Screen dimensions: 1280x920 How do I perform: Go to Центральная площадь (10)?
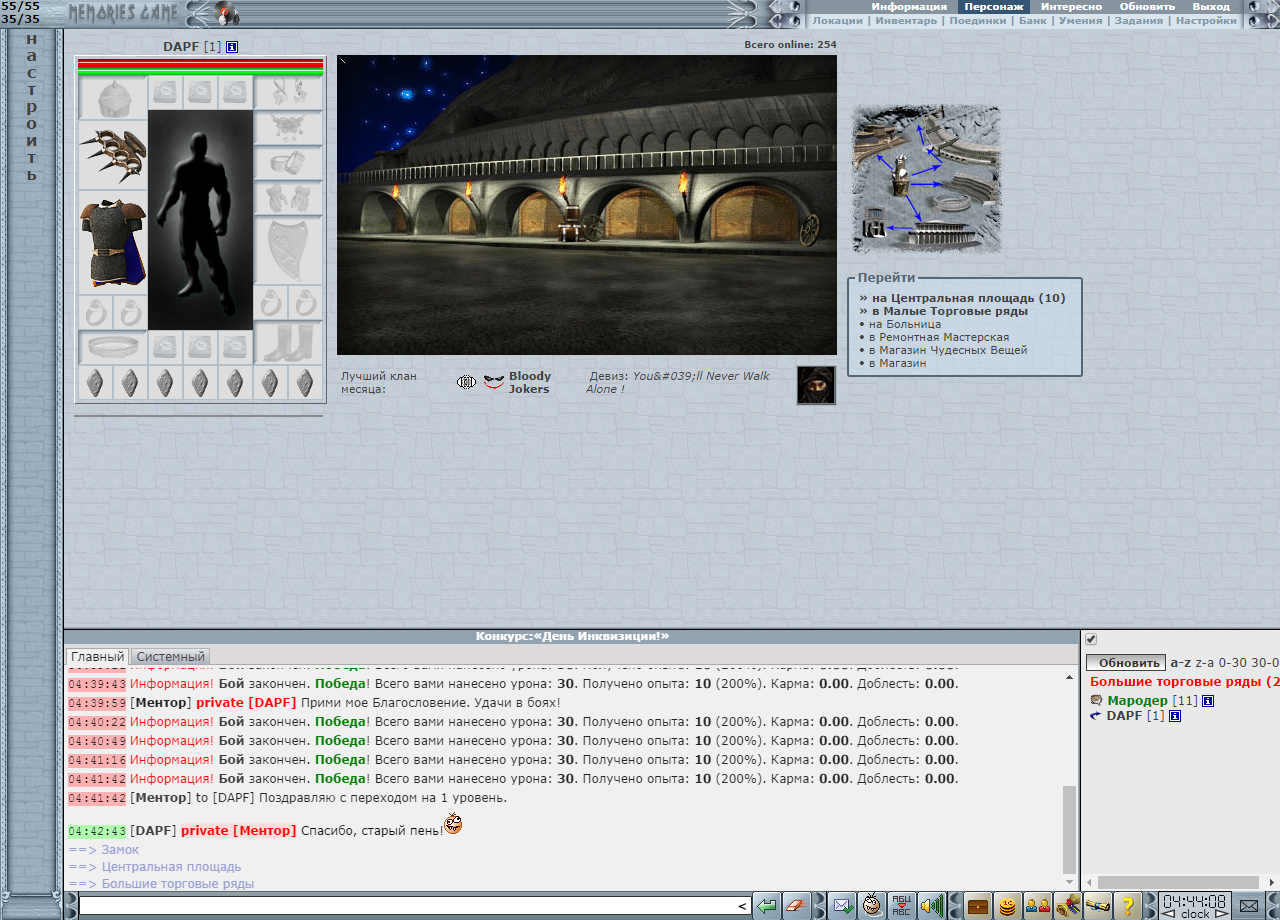coord(968,298)
